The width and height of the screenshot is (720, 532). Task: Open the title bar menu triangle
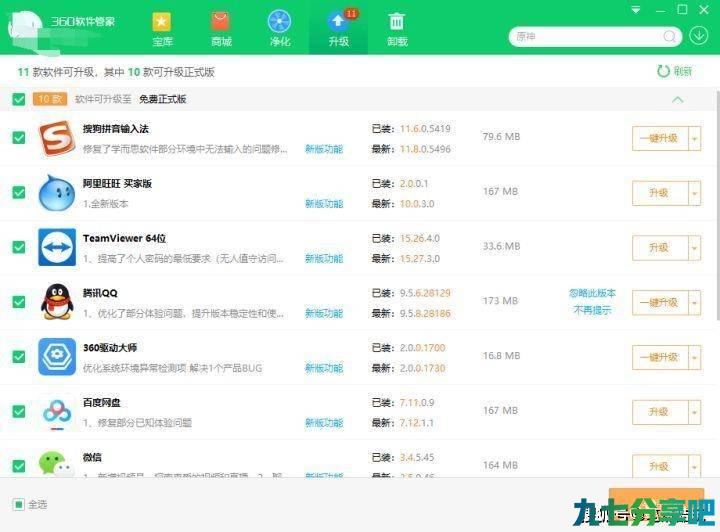click(636, 10)
